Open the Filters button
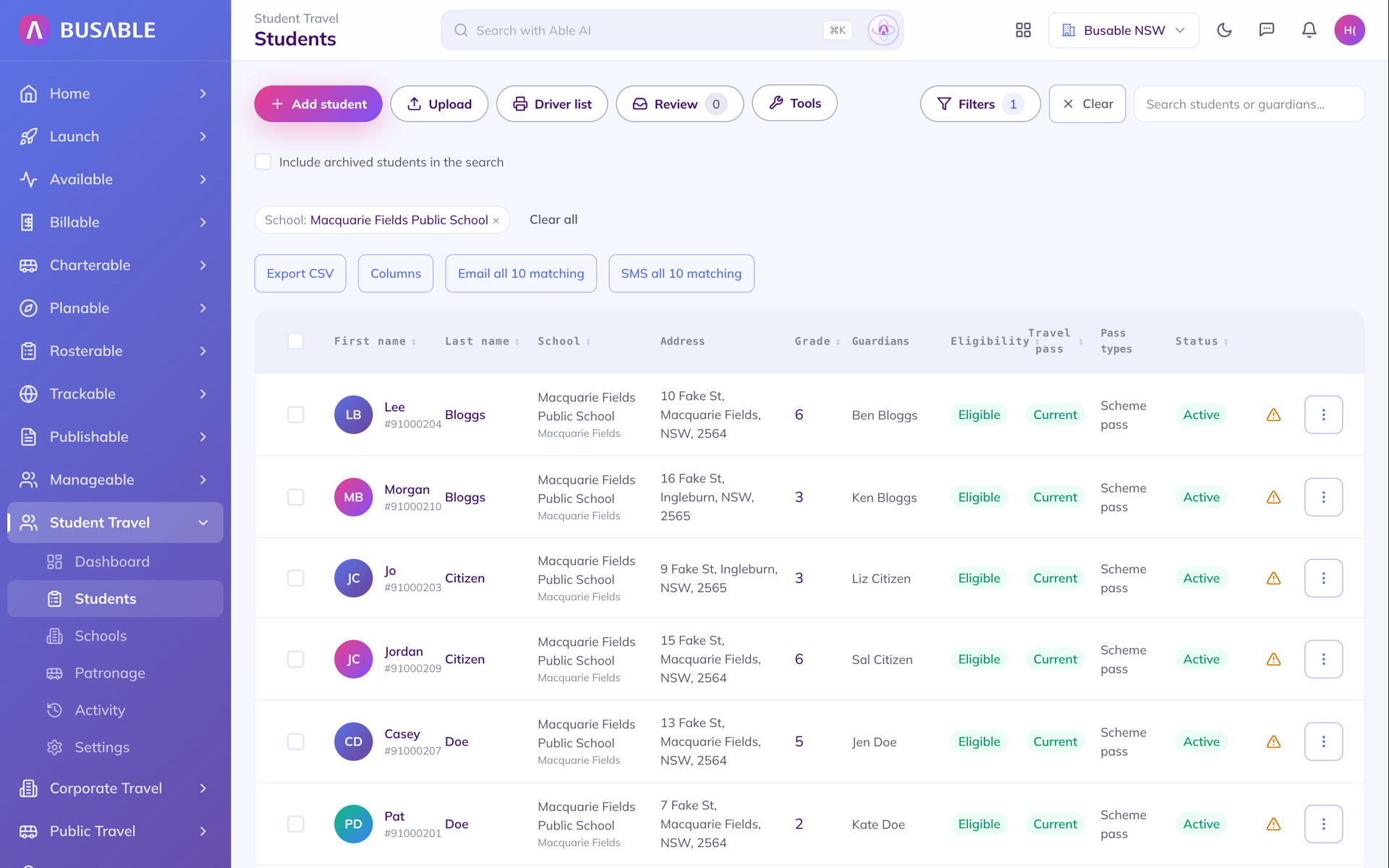 click(980, 103)
